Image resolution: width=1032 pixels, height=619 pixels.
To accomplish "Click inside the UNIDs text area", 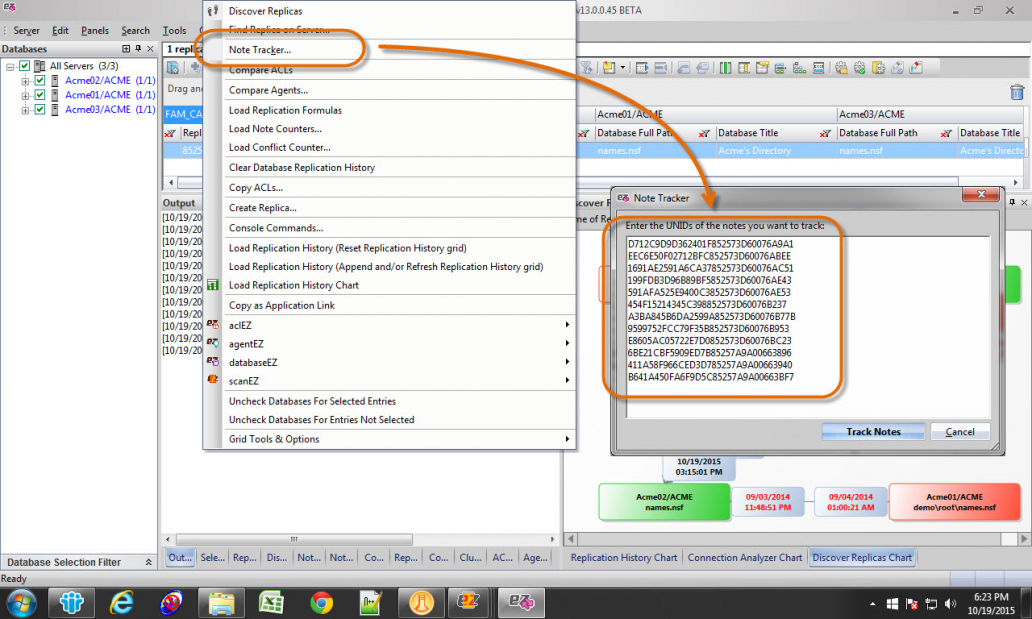I will tap(808, 327).
